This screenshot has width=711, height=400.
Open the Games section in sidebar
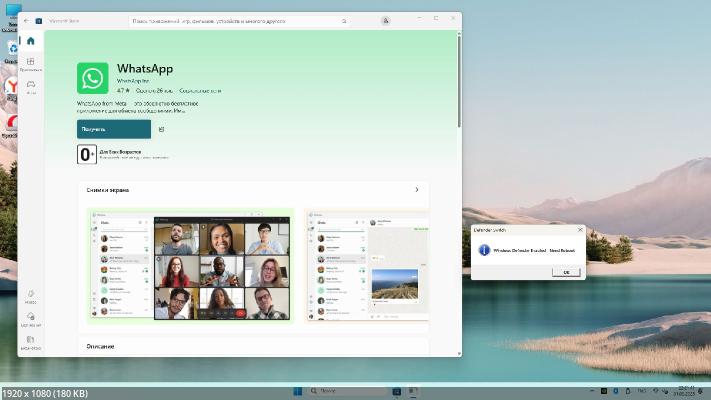tap(30, 87)
